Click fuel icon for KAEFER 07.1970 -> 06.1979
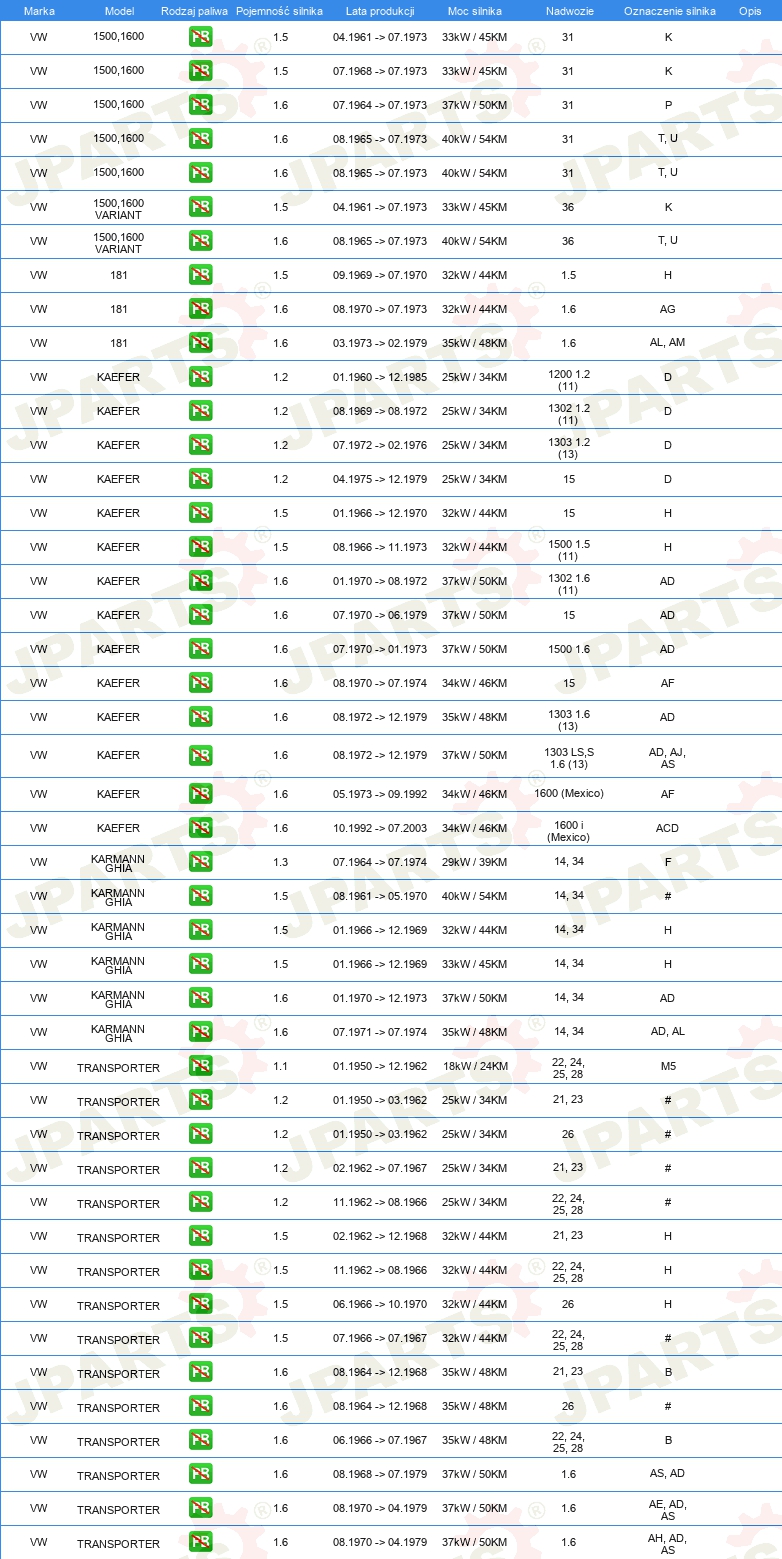 tap(200, 615)
